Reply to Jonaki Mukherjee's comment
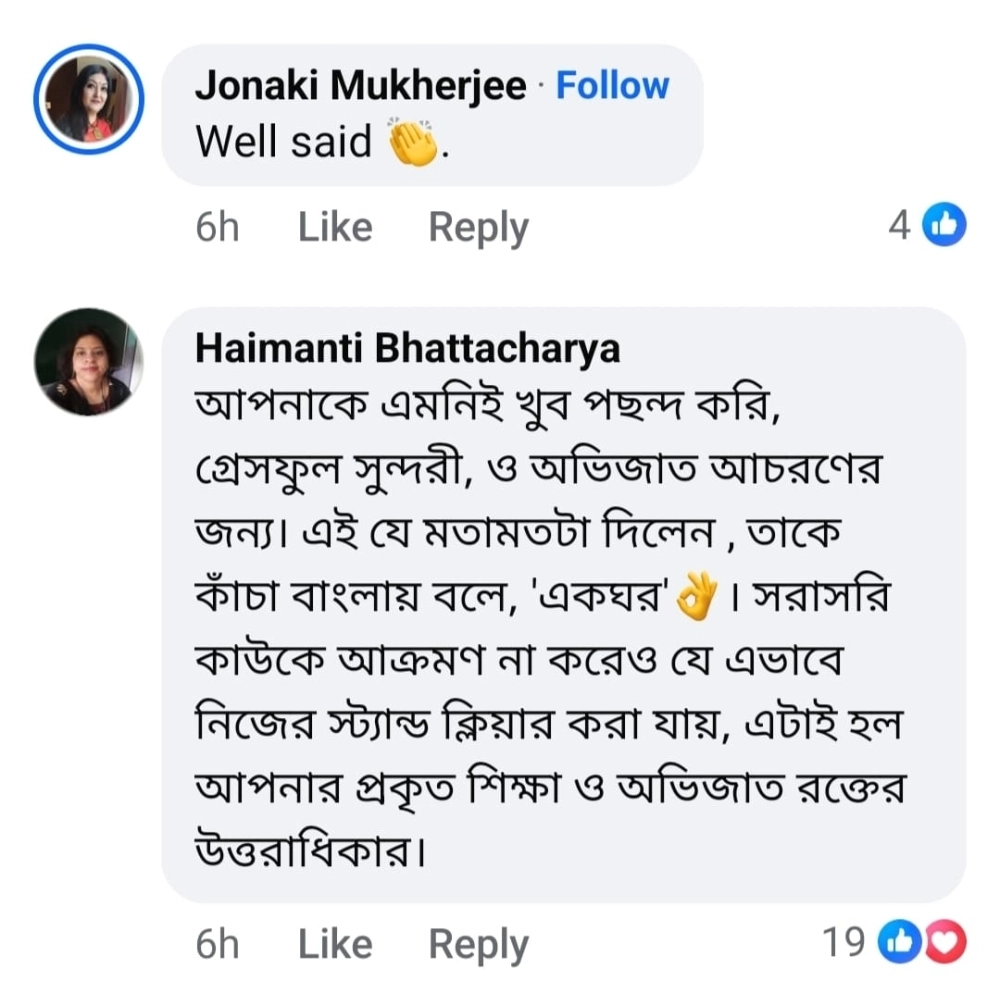The height and width of the screenshot is (993, 1000). point(478,227)
